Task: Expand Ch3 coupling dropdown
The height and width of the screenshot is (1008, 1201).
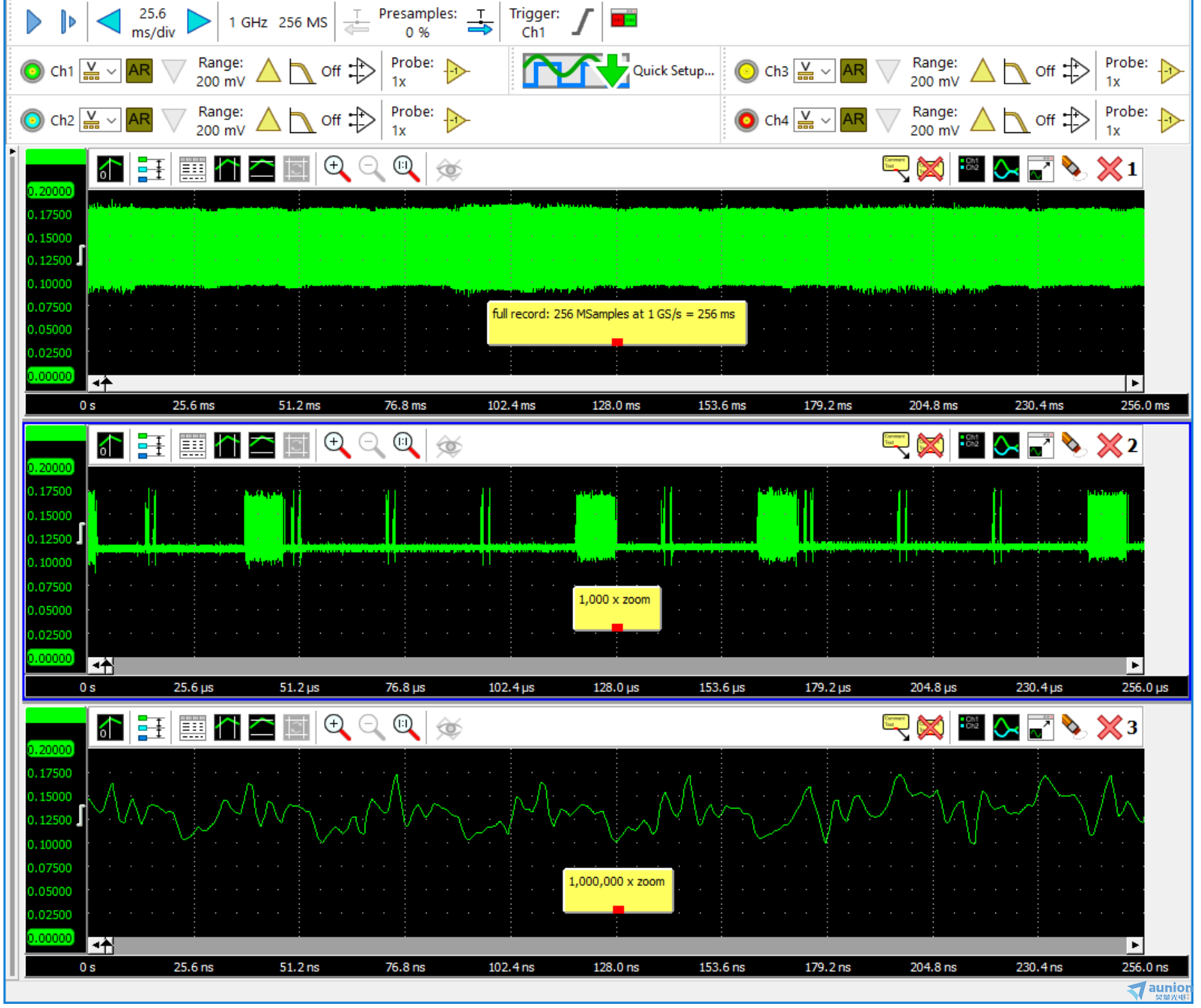Action: click(x=814, y=71)
